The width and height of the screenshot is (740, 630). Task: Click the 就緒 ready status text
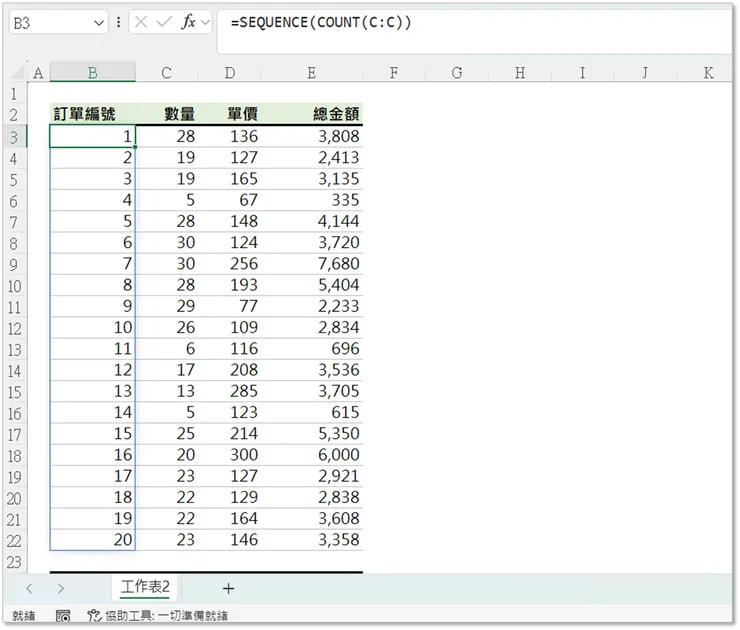point(24,616)
